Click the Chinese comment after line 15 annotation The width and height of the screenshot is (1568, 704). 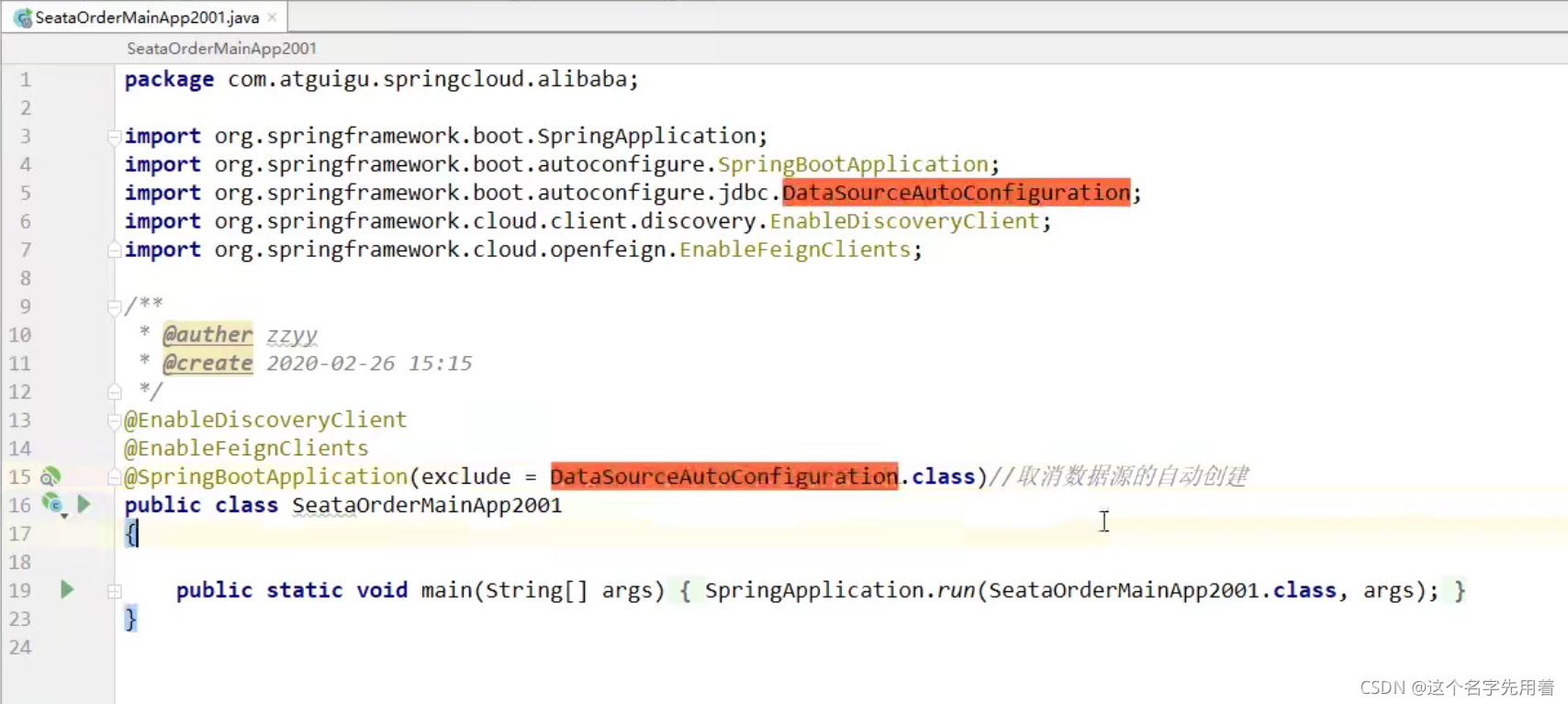(x=1118, y=476)
